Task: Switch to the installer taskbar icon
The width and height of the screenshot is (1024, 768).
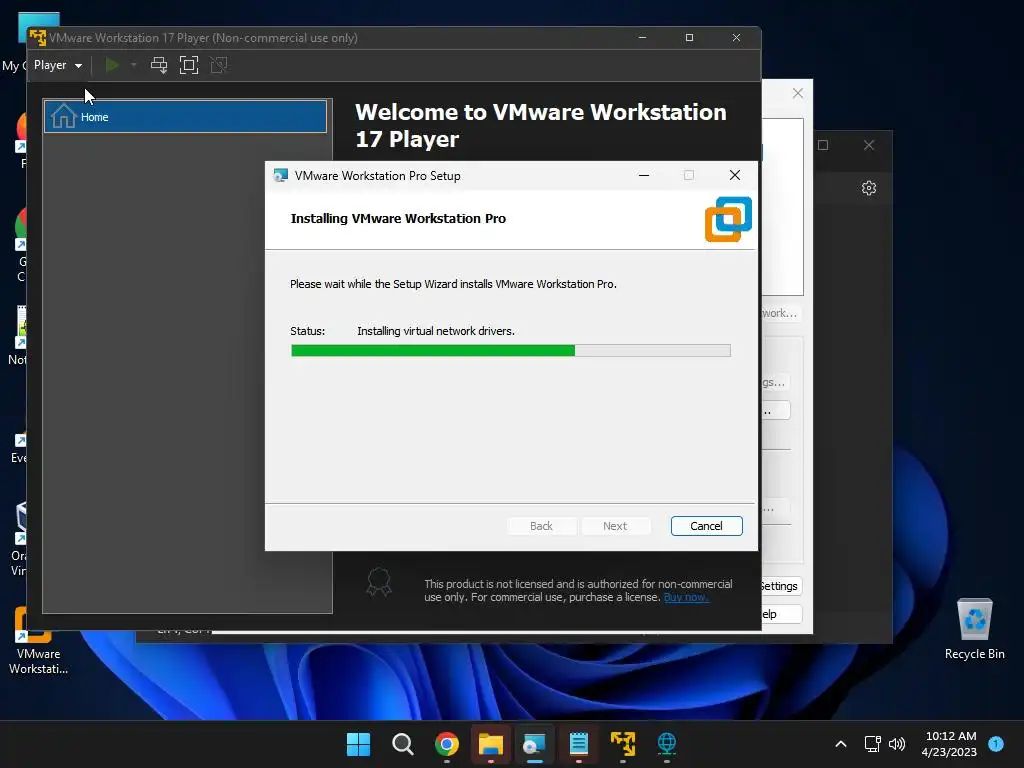Action: point(534,744)
